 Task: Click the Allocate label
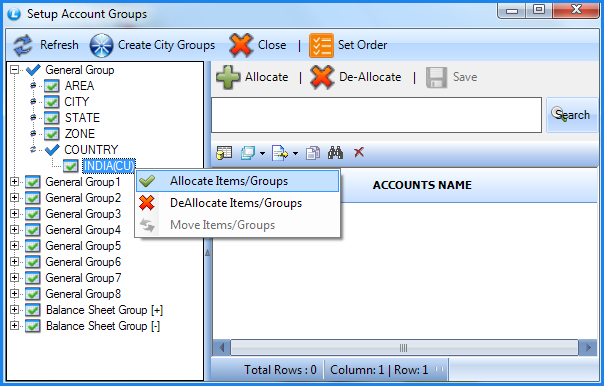click(267, 77)
